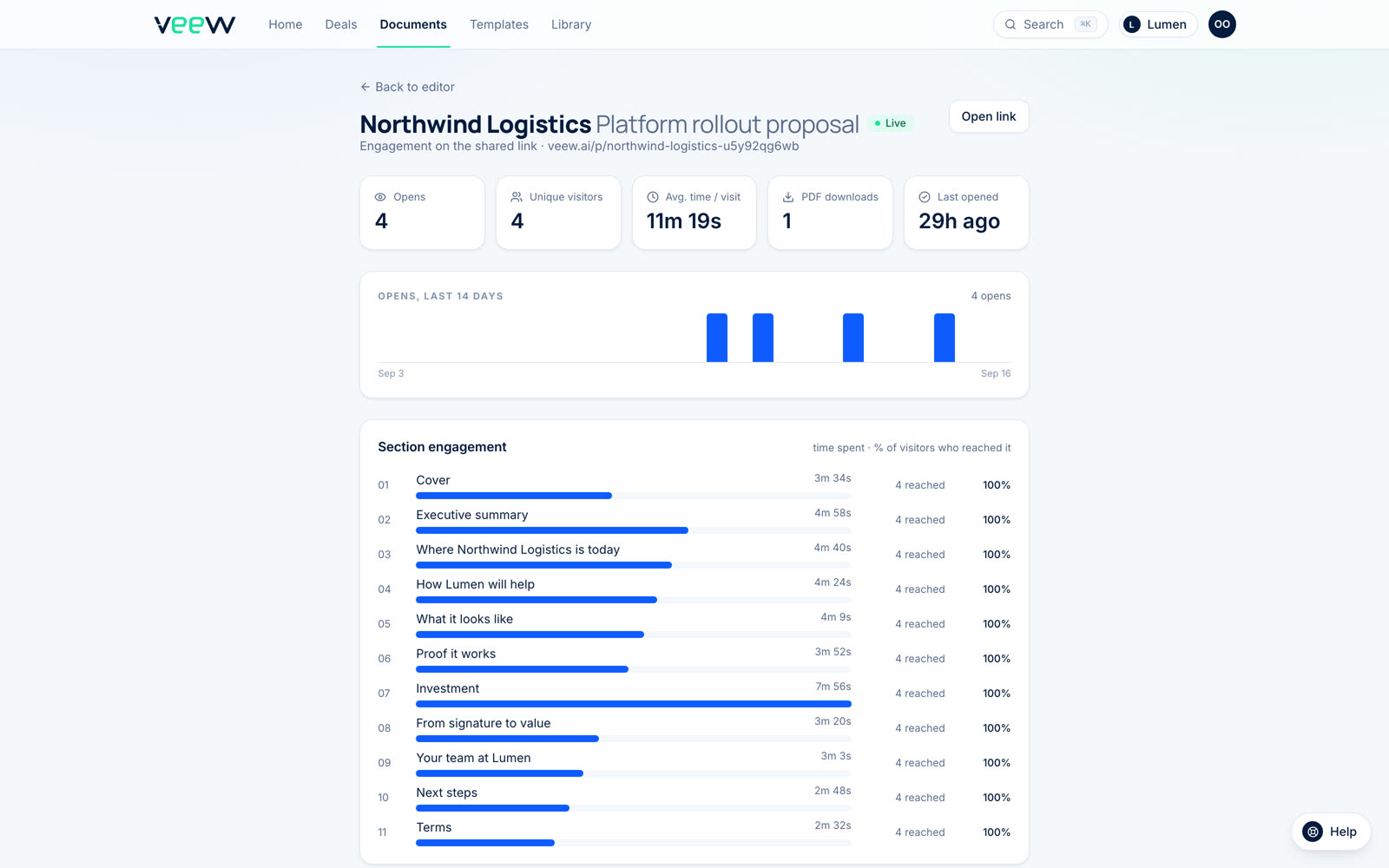Click the Help button label
The height and width of the screenshot is (868, 1389).
coord(1343,832)
